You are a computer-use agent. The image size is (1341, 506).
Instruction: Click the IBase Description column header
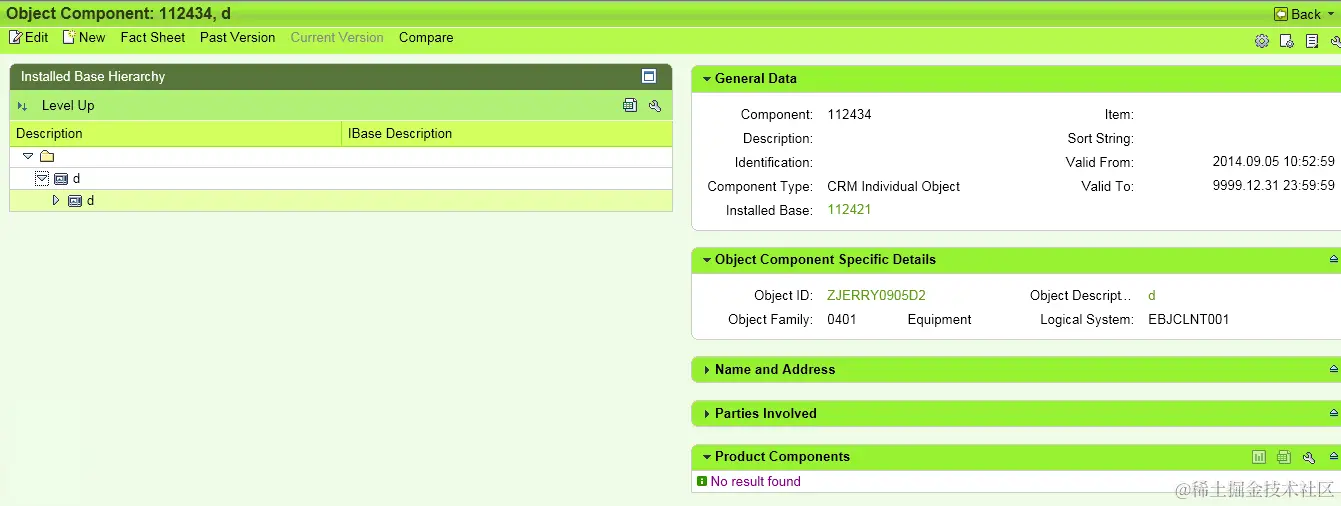click(x=507, y=133)
